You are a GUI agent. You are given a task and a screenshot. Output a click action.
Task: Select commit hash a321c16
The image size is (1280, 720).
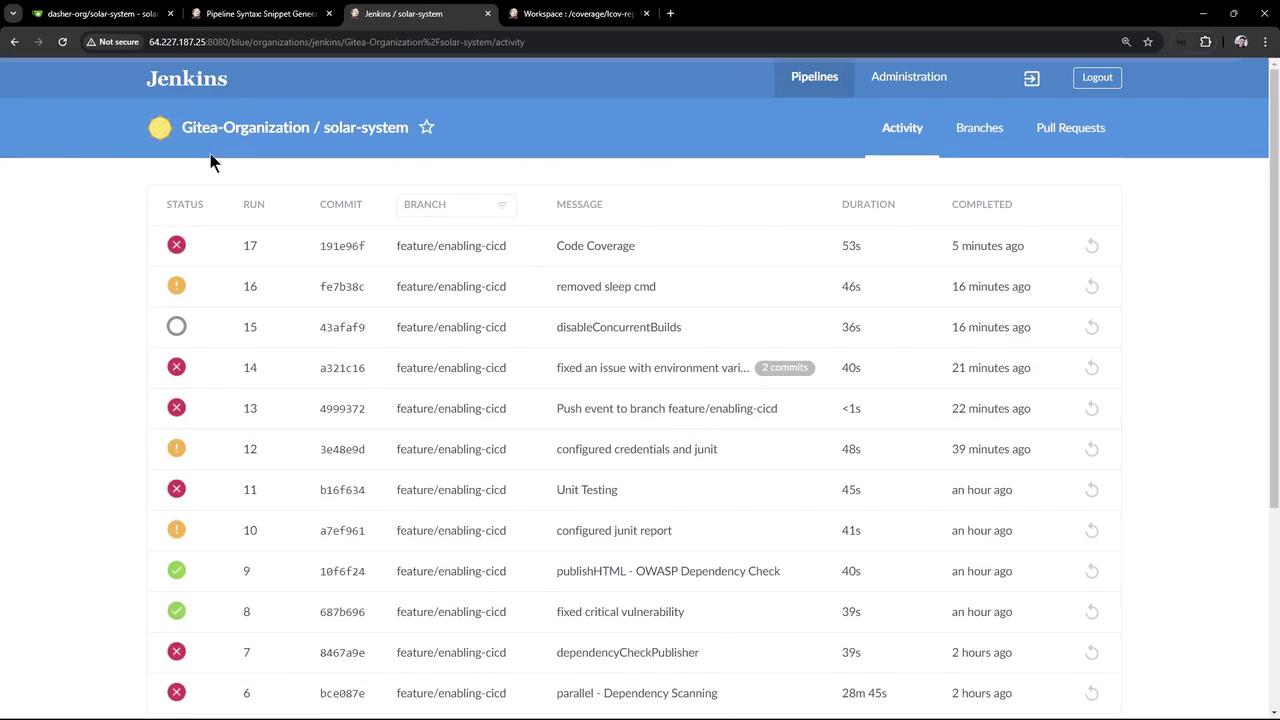click(342, 368)
